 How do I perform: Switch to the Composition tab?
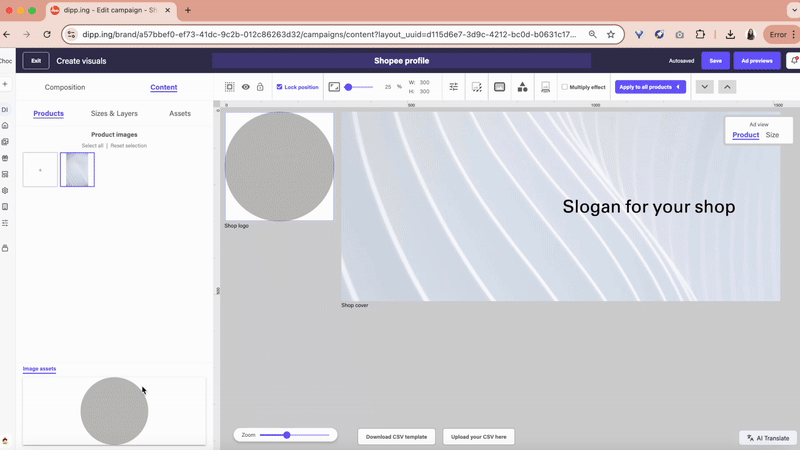click(x=65, y=87)
